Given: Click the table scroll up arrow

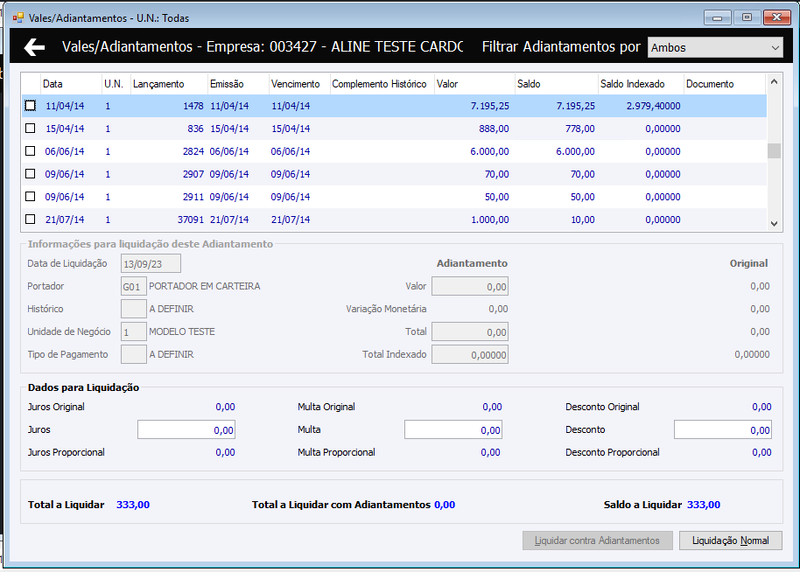Looking at the screenshot, I should (x=774, y=82).
